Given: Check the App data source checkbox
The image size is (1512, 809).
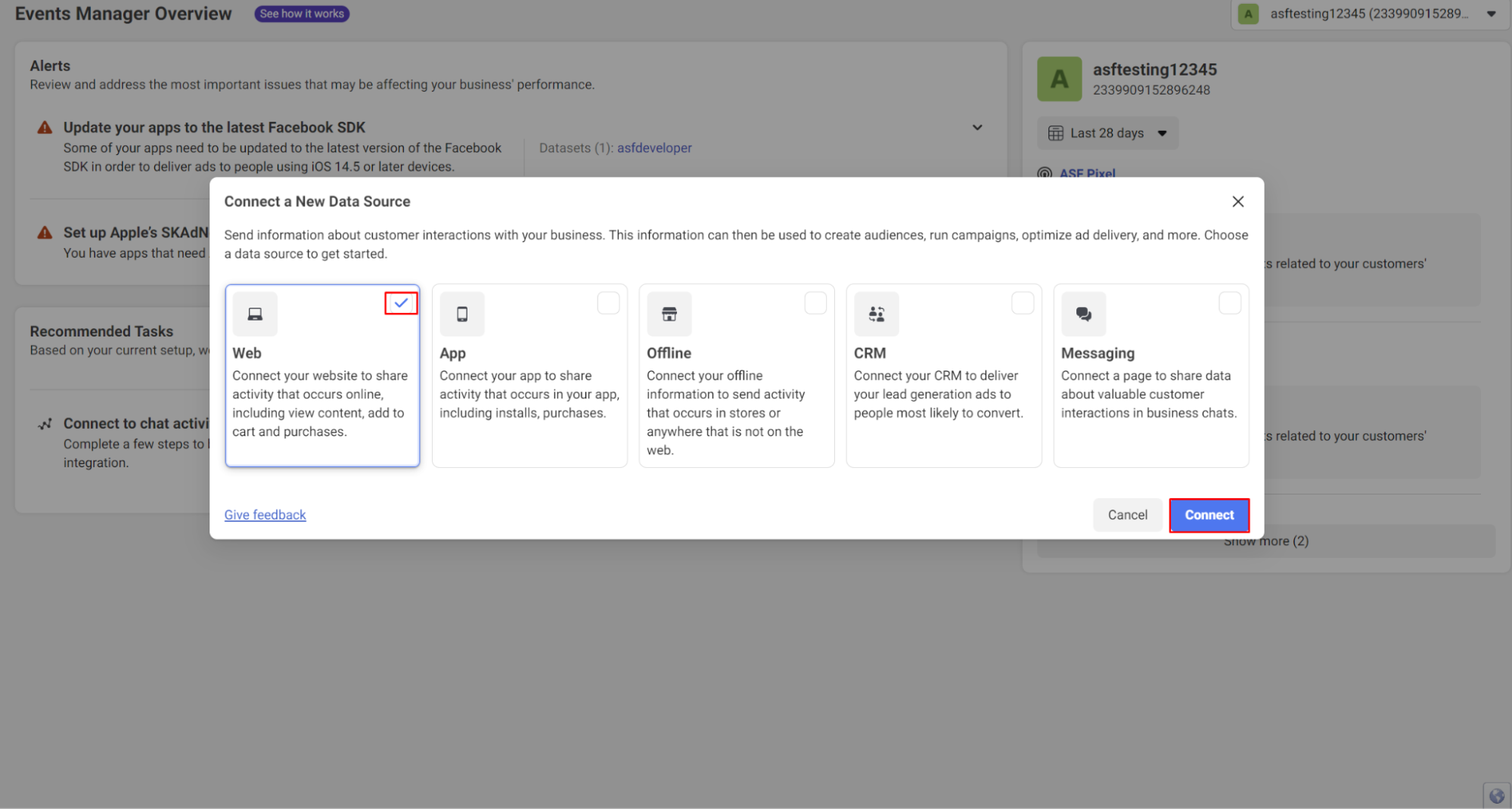Looking at the screenshot, I should 608,303.
